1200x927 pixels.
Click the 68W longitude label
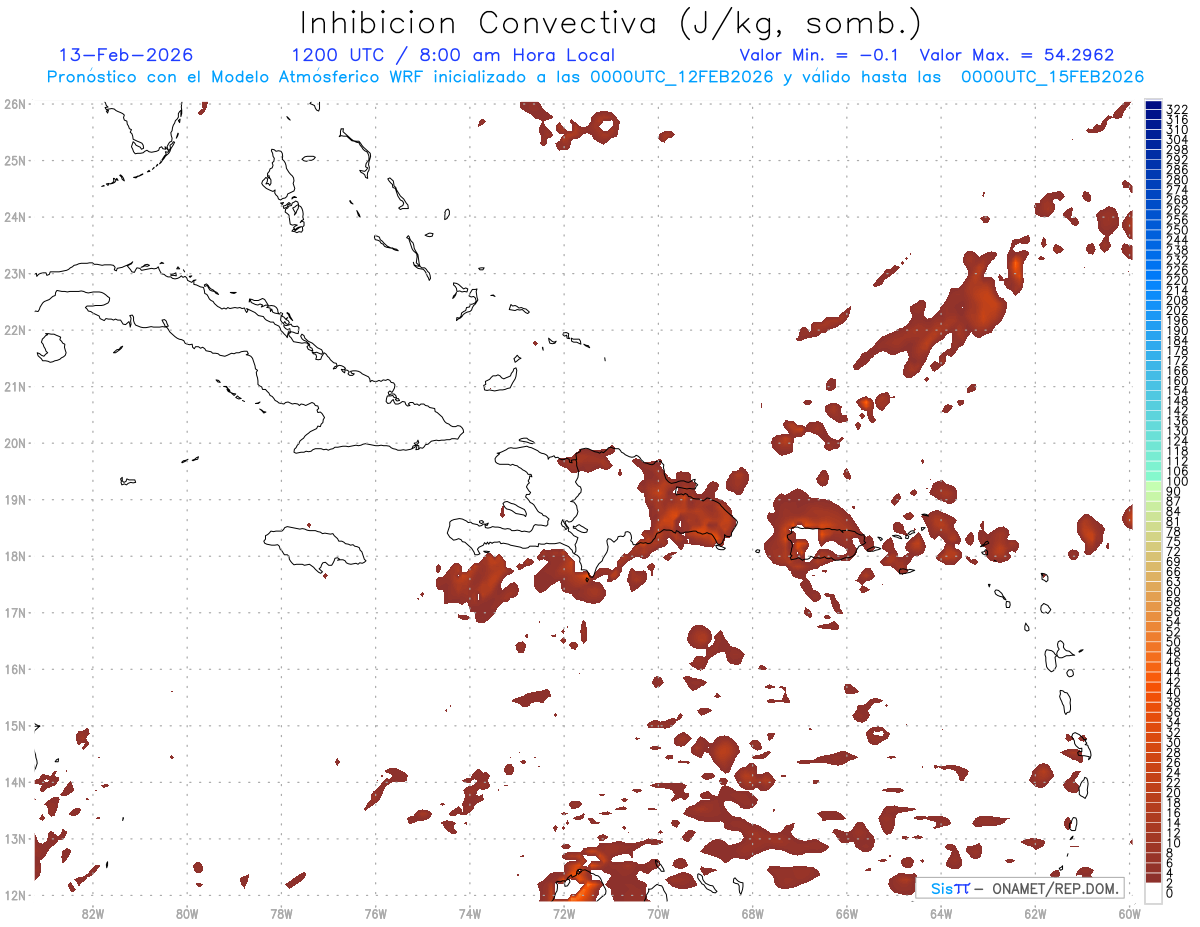(752, 912)
